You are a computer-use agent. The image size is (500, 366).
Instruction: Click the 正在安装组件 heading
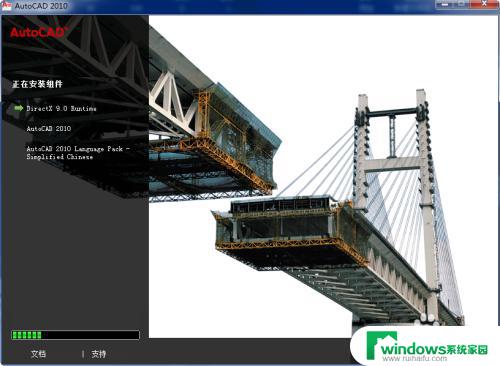(x=37, y=84)
